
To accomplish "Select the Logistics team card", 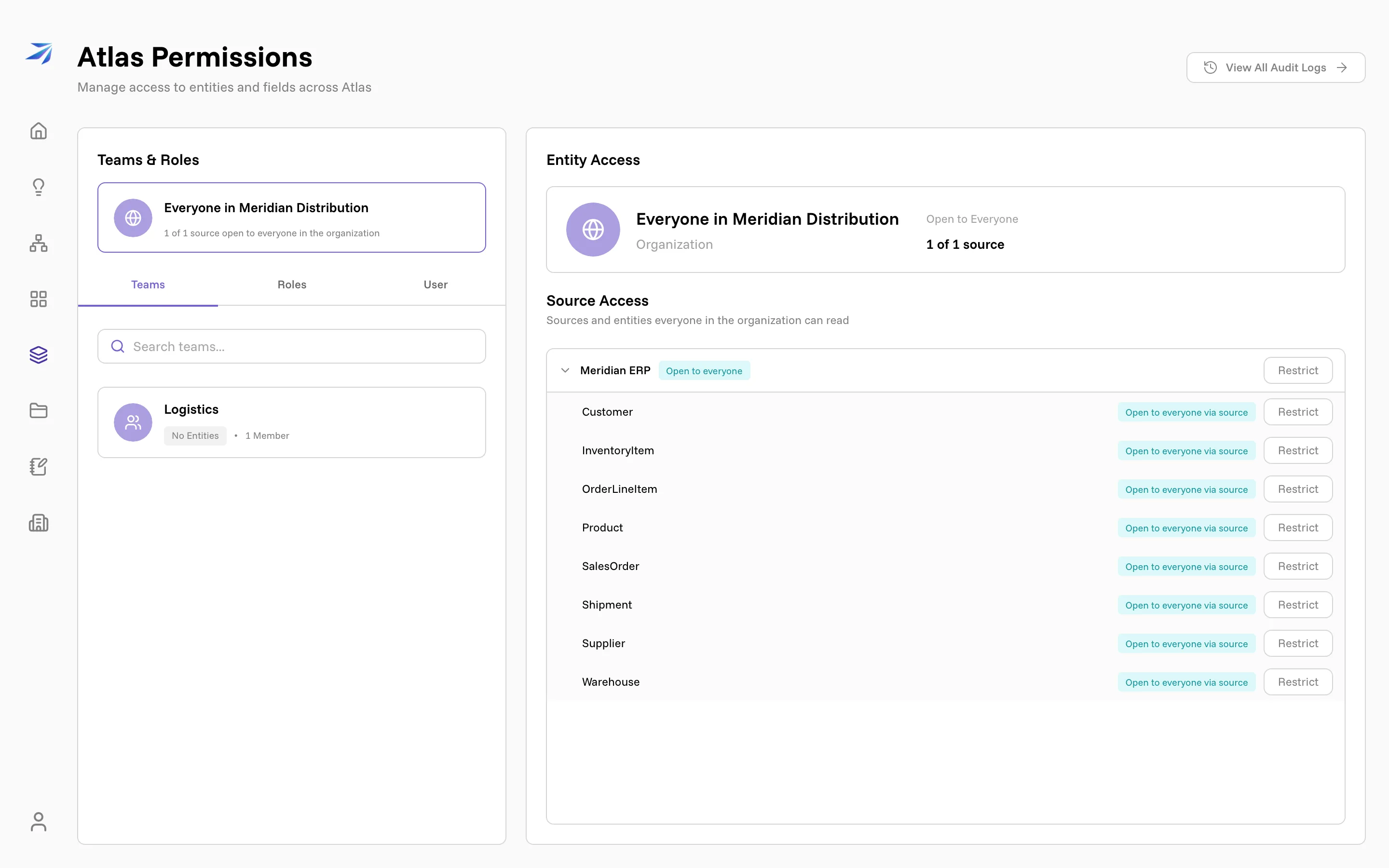I will (292, 422).
